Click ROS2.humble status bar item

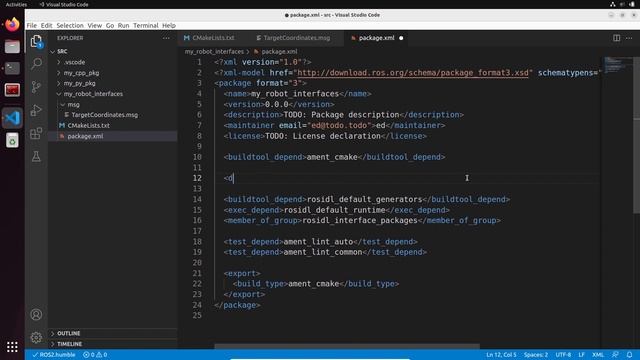(x=53, y=355)
